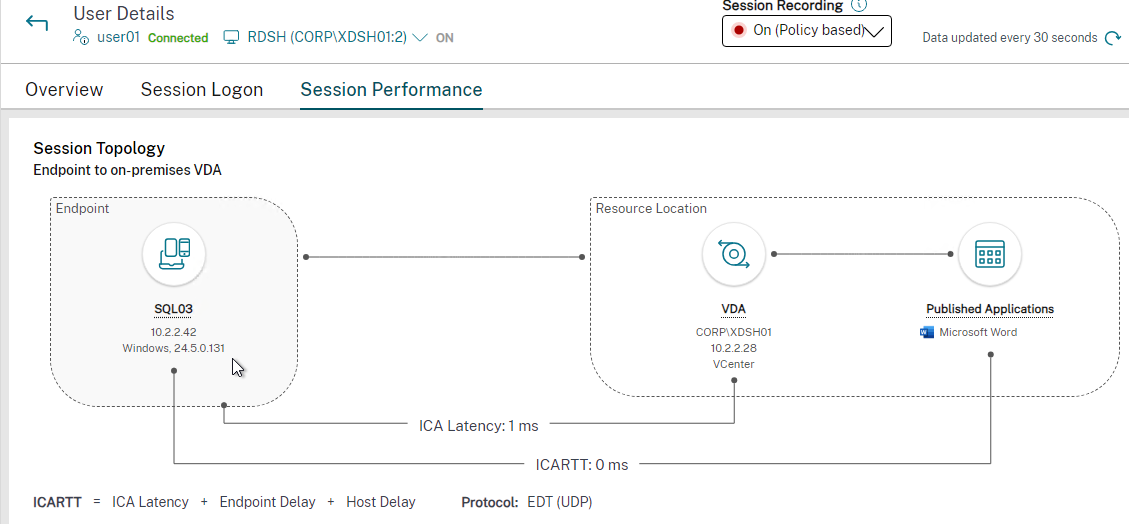Screen dimensions: 1129x524
Task: Click the refresh data icon
Action: [1112, 38]
